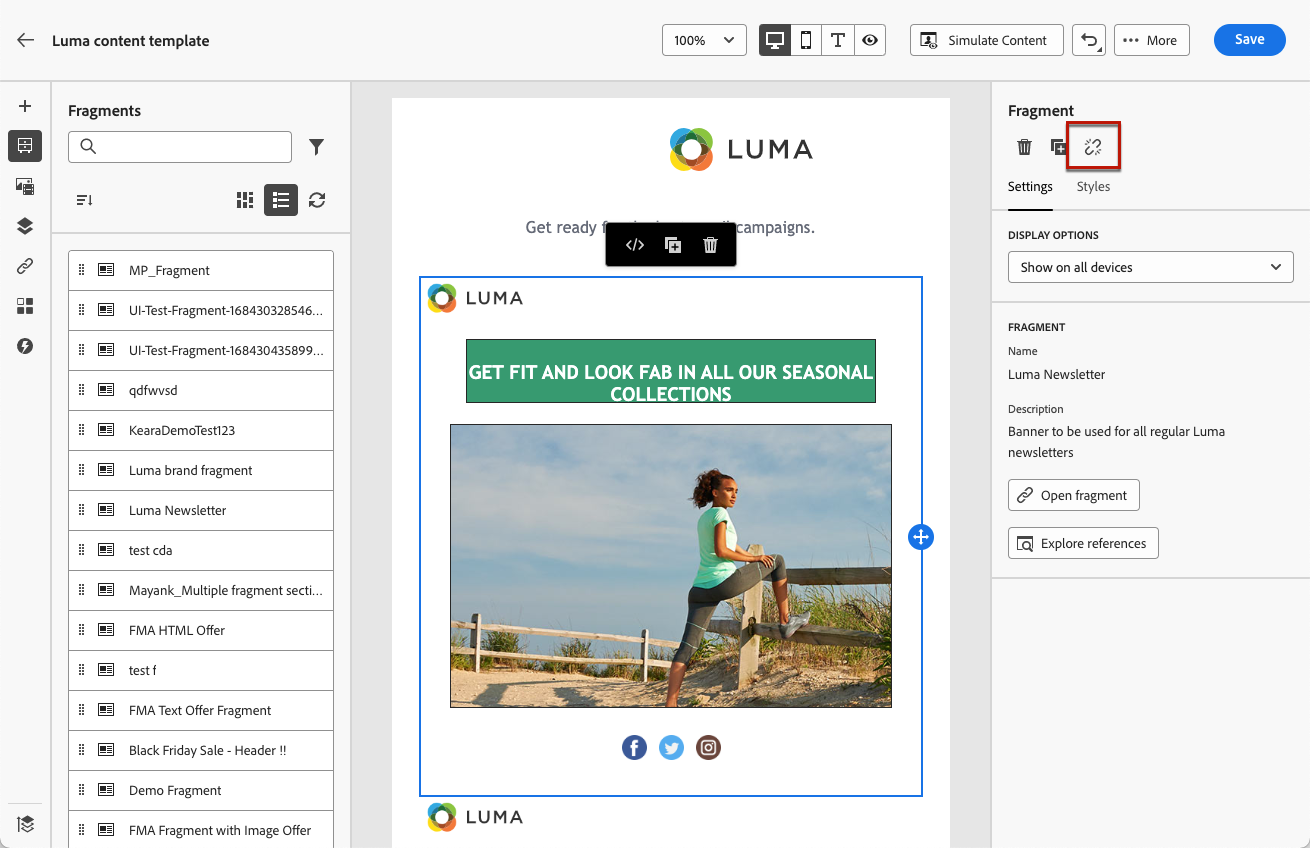Go back using the arrow beside Luma content template
This screenshot has height=848, width=1310.
click(x=26, y=41)
